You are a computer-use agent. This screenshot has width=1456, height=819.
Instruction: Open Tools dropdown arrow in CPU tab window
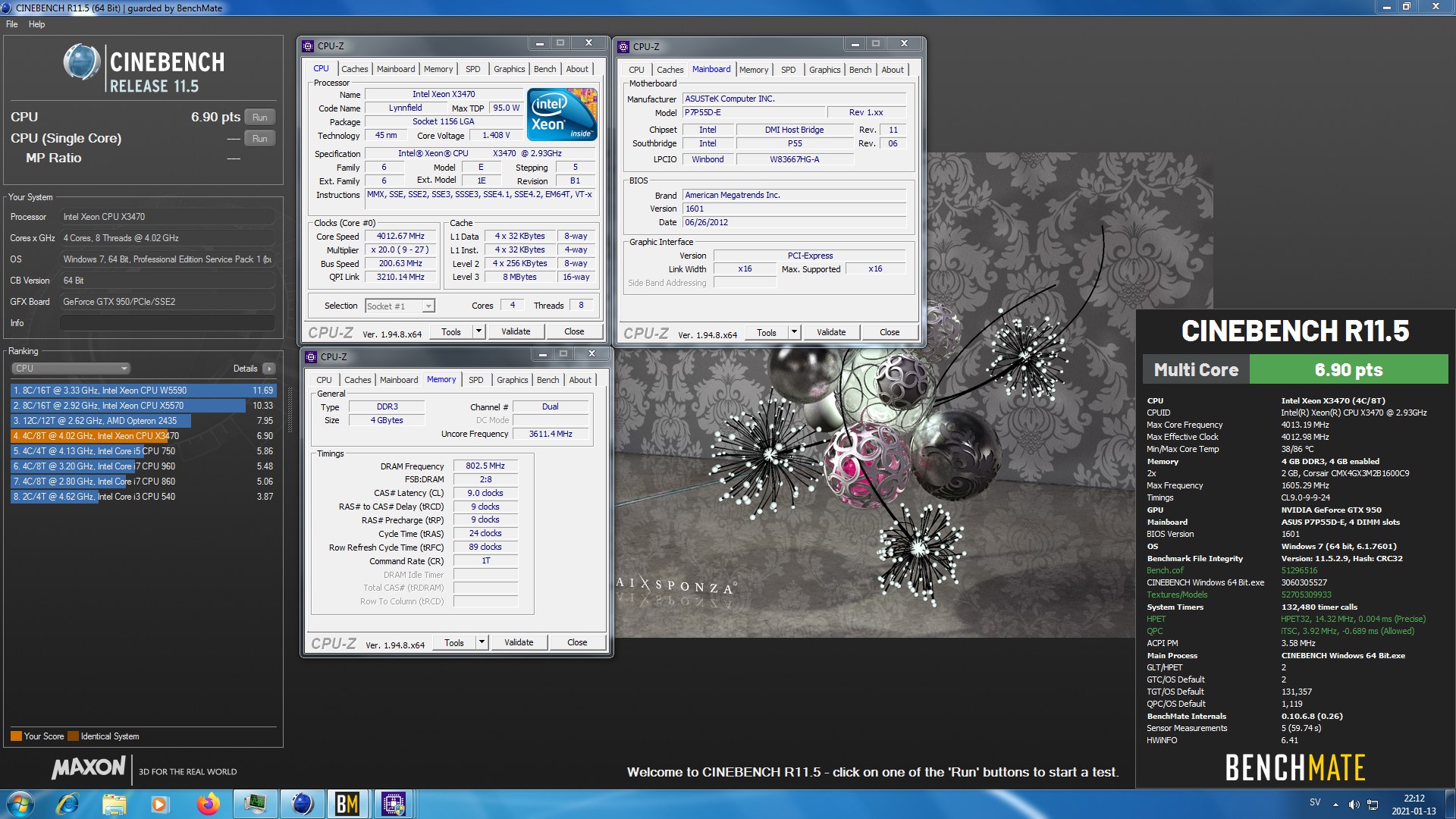(x=479, y=331)
